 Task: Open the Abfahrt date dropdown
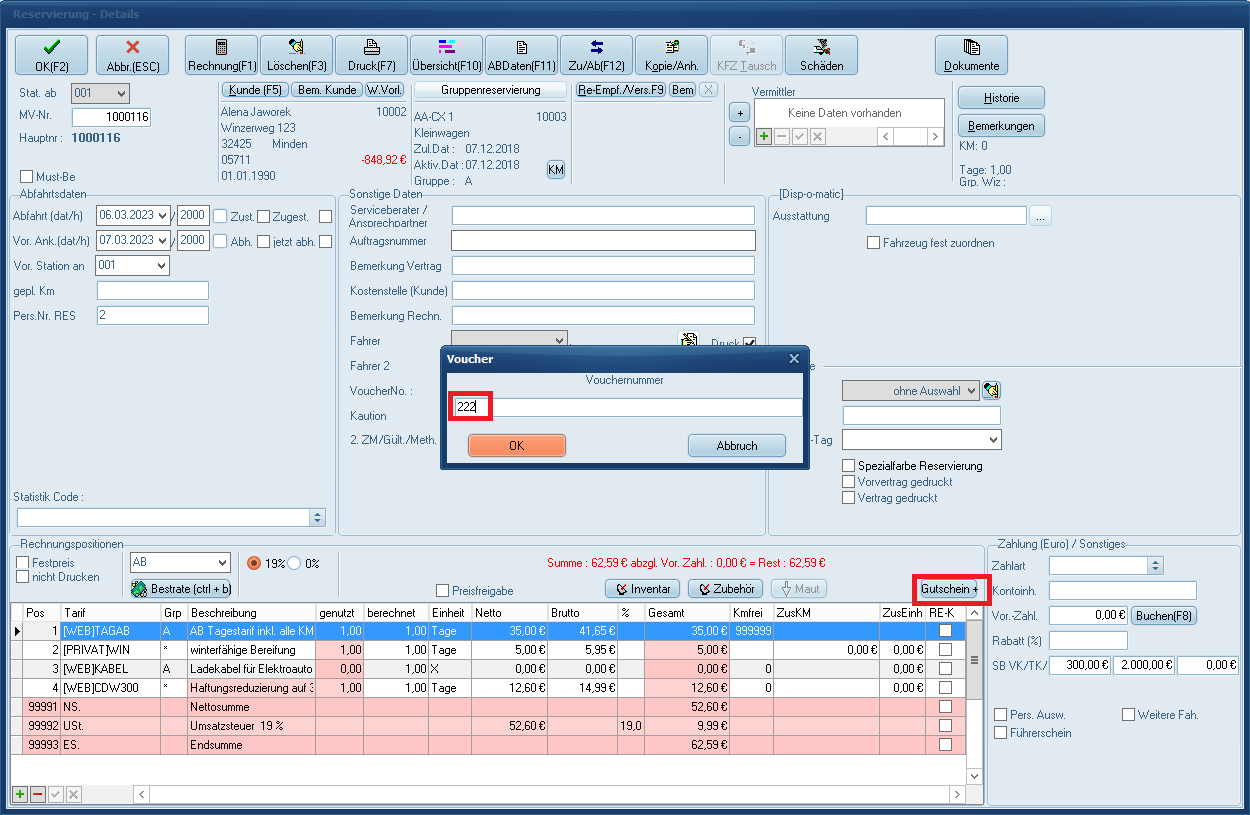click(x=163, y=216)
